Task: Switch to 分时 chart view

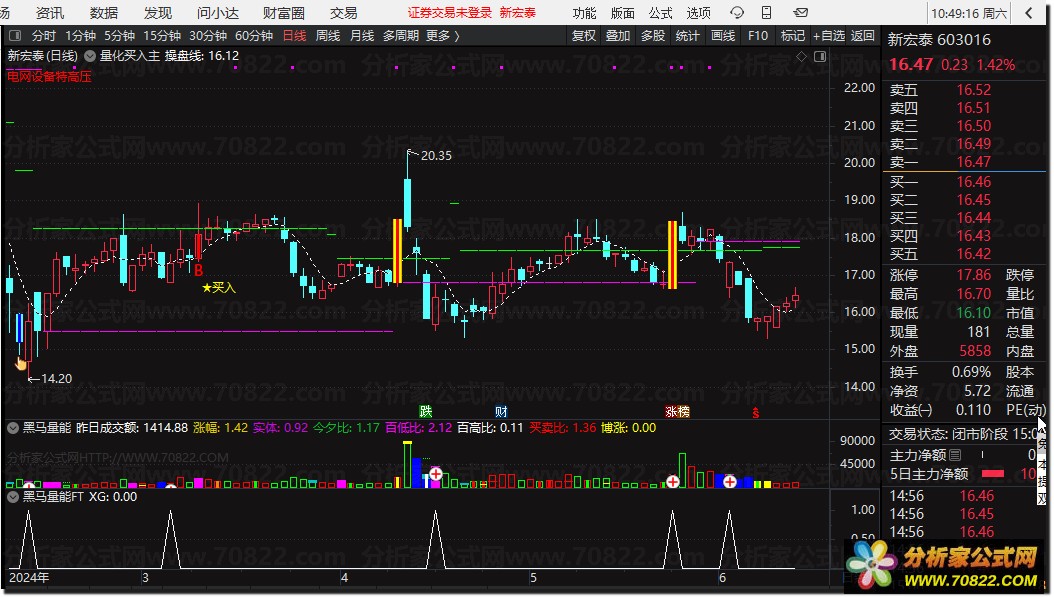Action: tap(44, 36)
